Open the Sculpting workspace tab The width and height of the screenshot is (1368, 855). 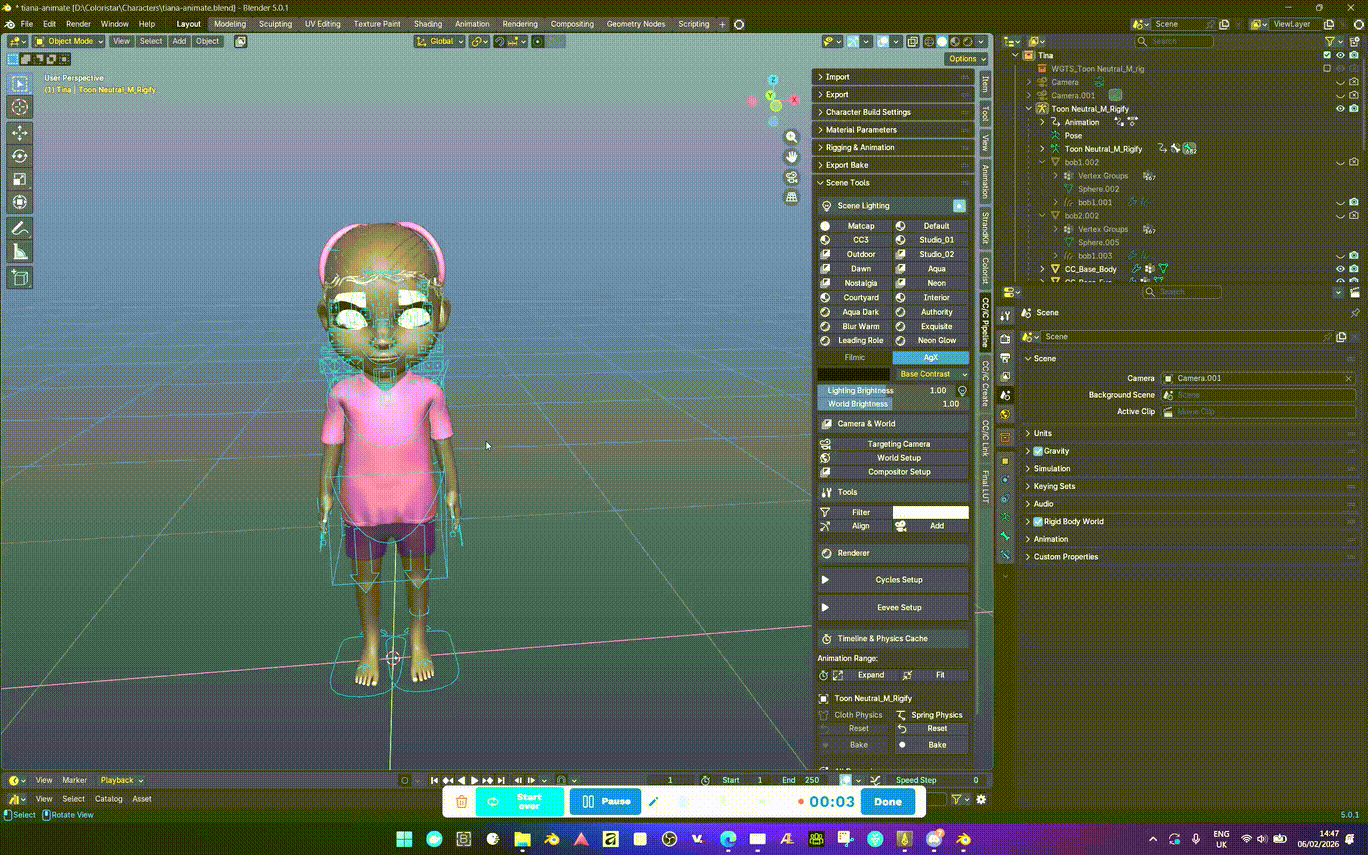click(x=275, y=24)
